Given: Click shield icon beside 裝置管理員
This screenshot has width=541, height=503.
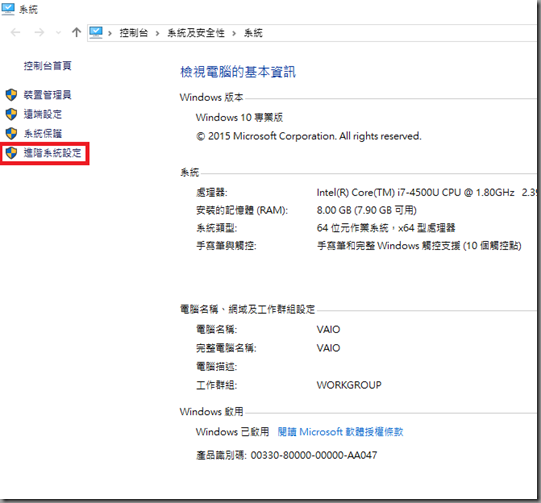Looking at the screenshot, I should pyautogui.click(x=11, y=95).
